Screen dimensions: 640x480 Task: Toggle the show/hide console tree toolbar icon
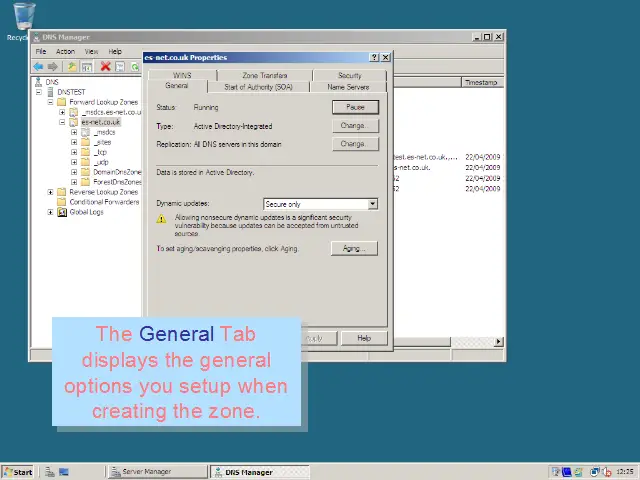(x=87, y=67)
